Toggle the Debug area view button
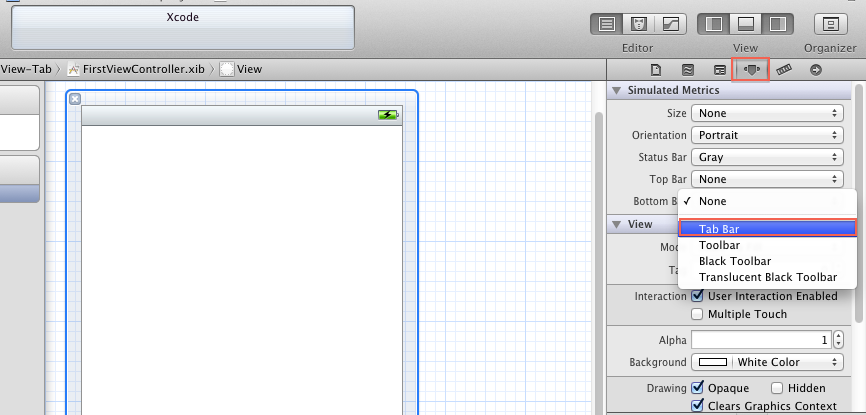 coord(746,24)
